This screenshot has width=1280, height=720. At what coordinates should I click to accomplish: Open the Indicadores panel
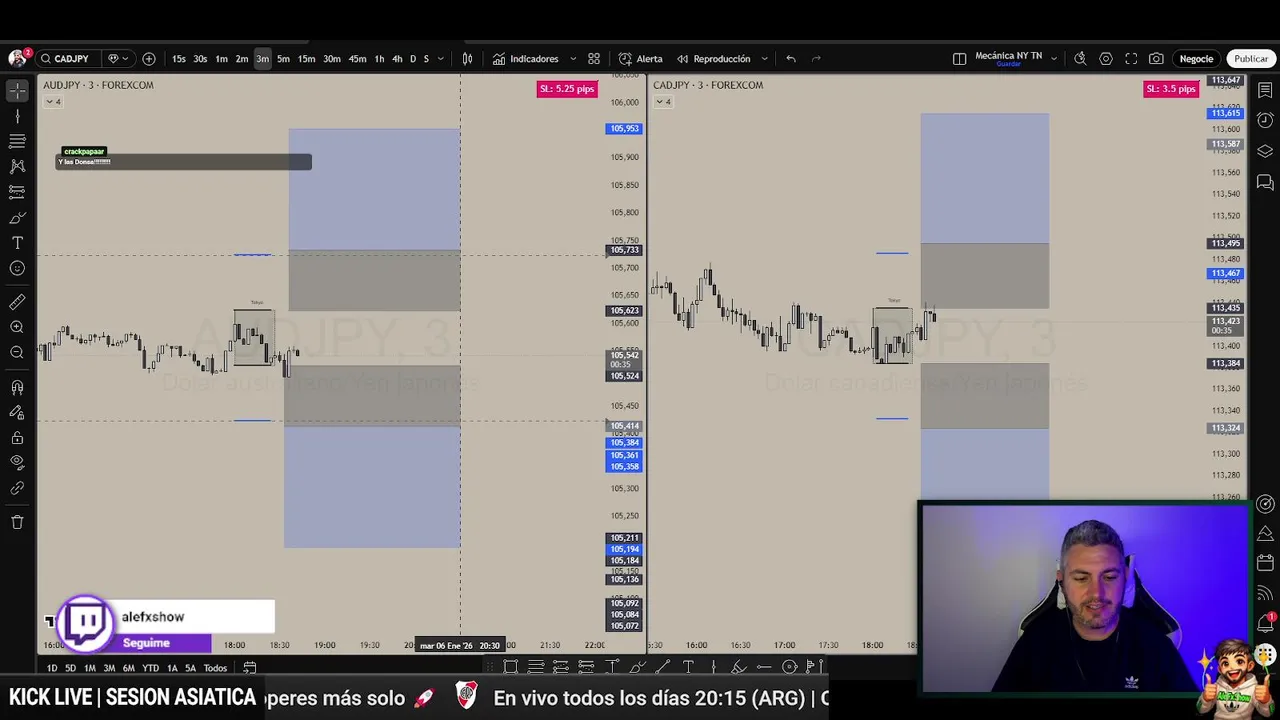[525, 59]
